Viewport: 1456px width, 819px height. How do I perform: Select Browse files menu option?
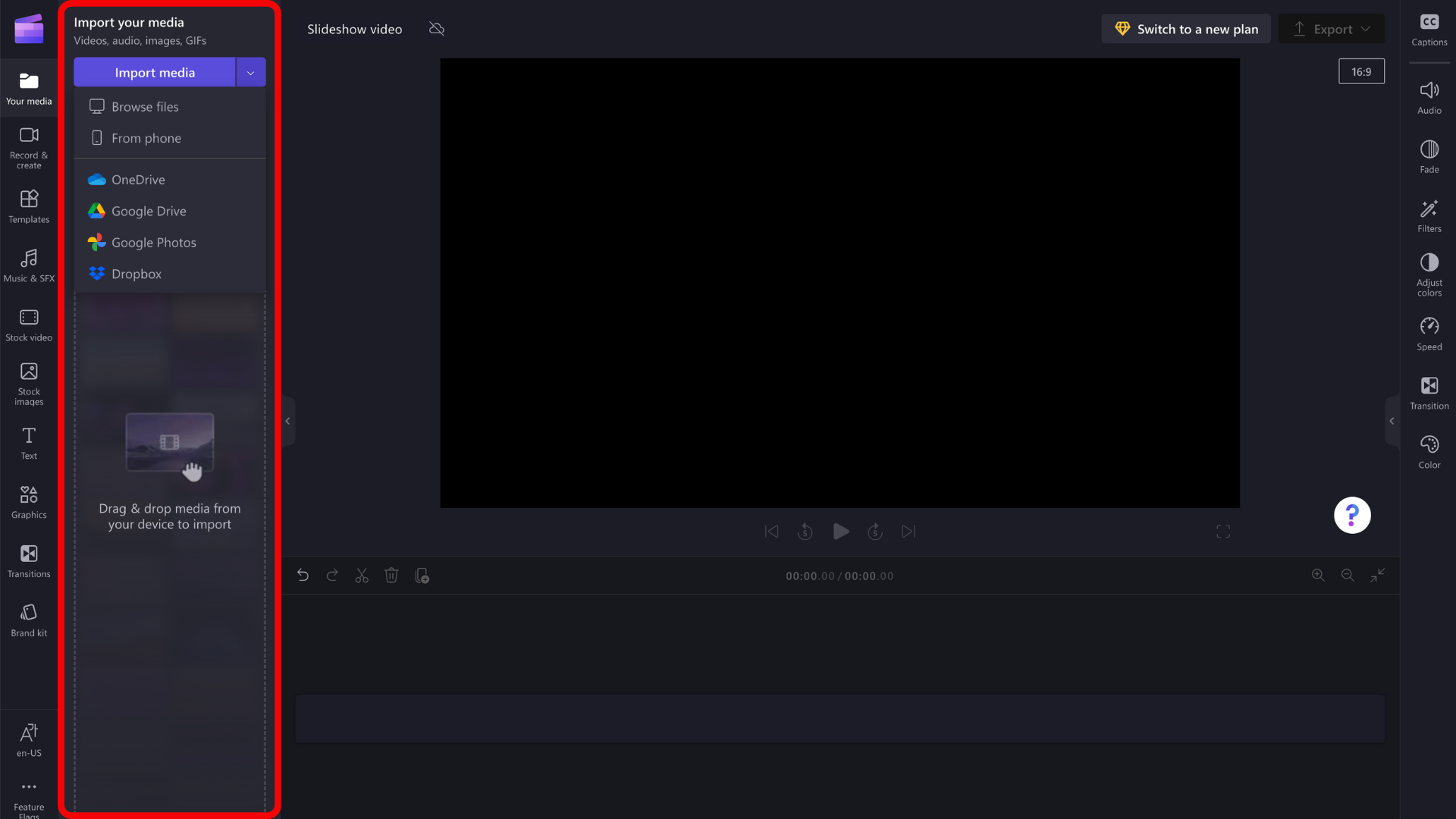[x=145, y=107]
